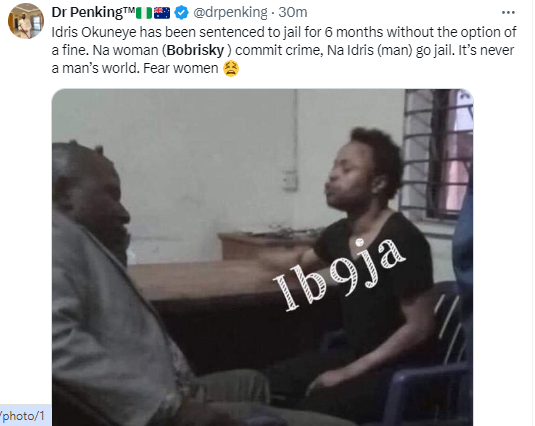The height and width of the screenshot is (426, 535).
Task: Click the phrase Fear women in tweet
Action: click(180, 69)
